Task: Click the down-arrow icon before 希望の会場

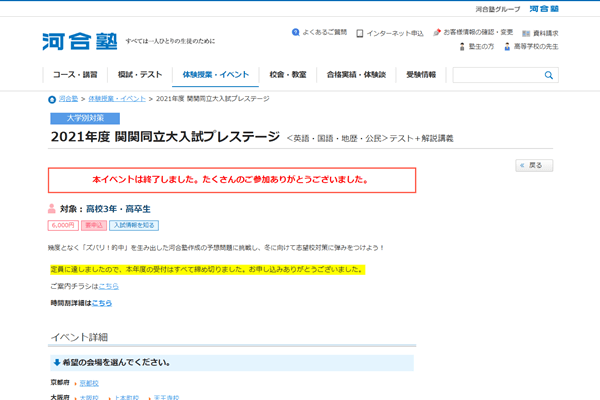Action: tap(57, 362)
